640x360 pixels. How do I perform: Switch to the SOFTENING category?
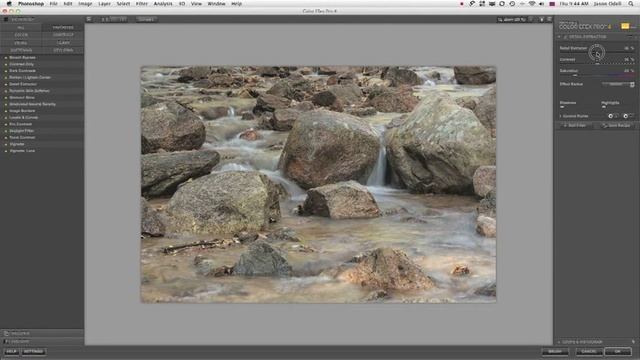(21, 50)
